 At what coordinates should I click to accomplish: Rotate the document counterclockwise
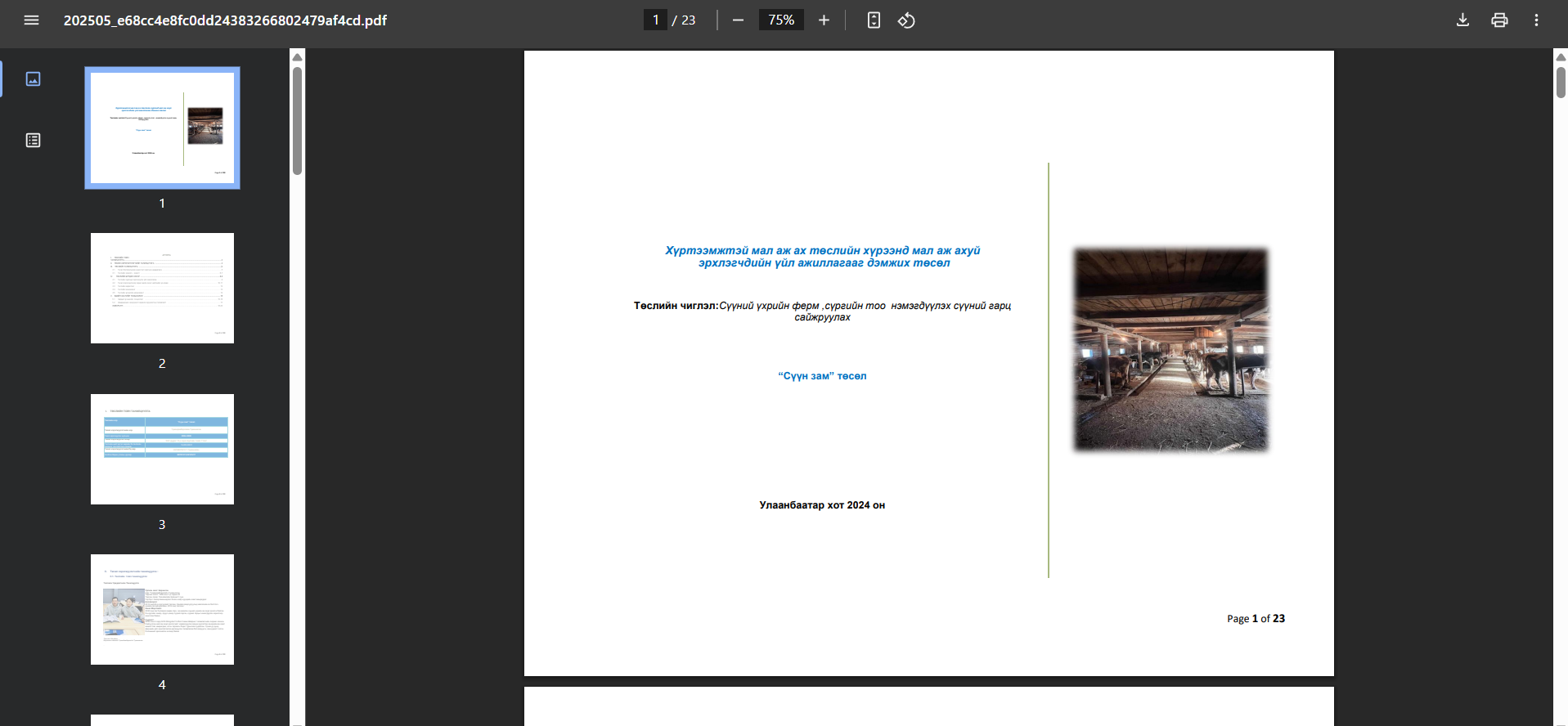906,20
